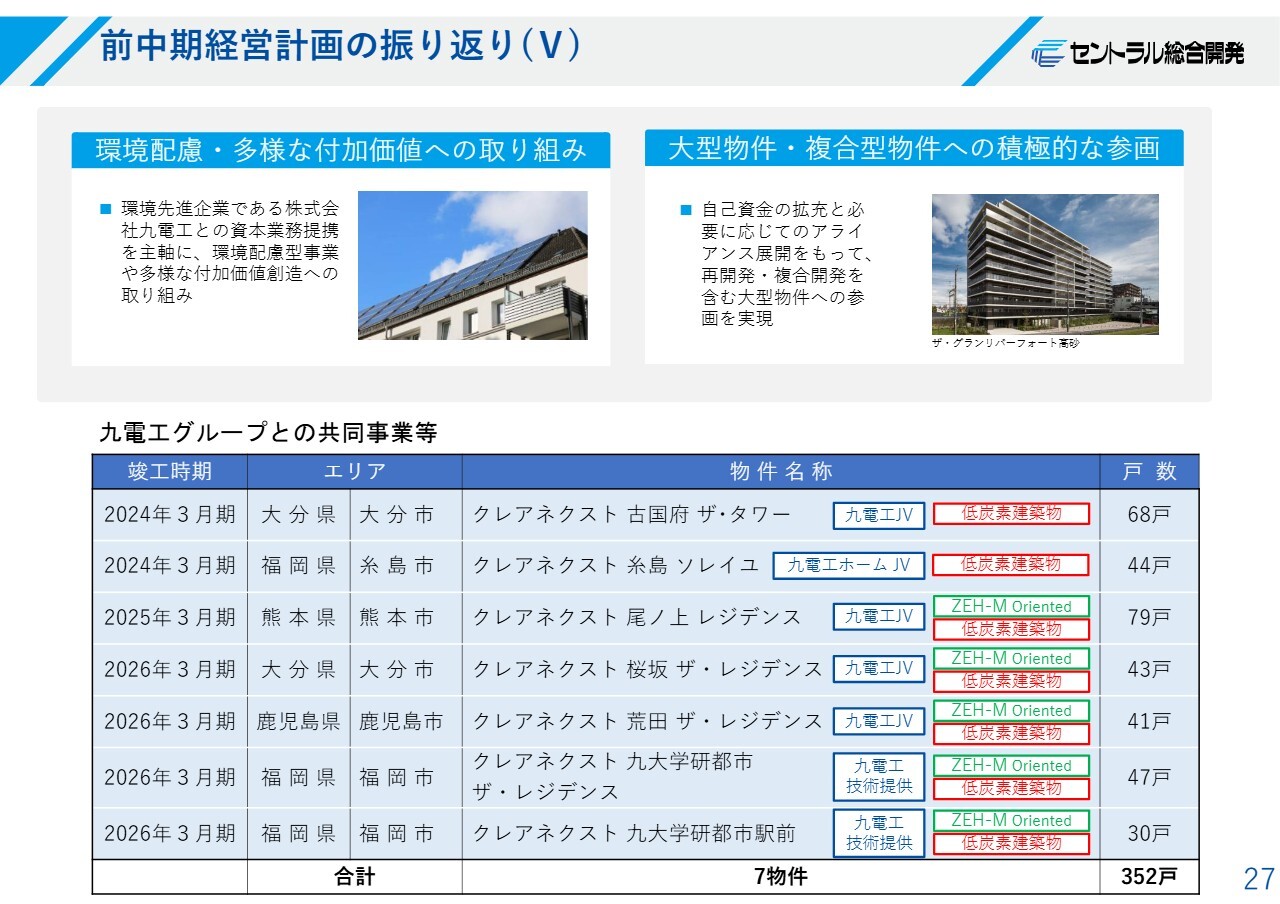Click the 鹿児島県 area cell
1280x904 pixels.
[x=299, y=721]
